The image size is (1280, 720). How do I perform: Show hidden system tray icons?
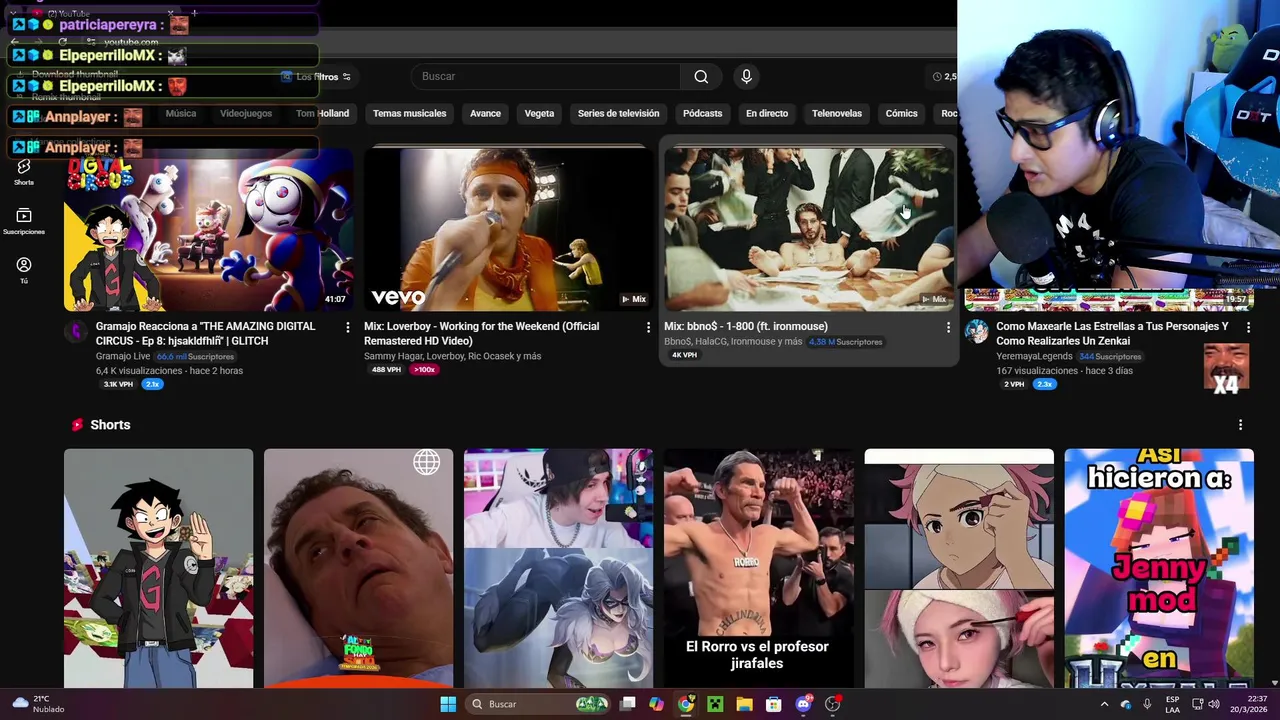[x=1104, y=704]
